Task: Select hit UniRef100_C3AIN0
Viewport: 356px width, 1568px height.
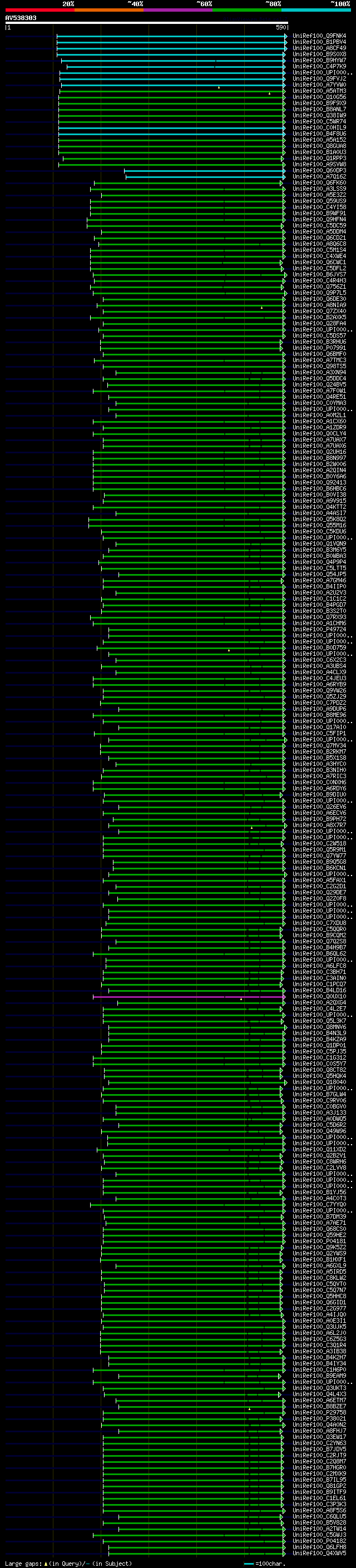Action: [319, 978]
